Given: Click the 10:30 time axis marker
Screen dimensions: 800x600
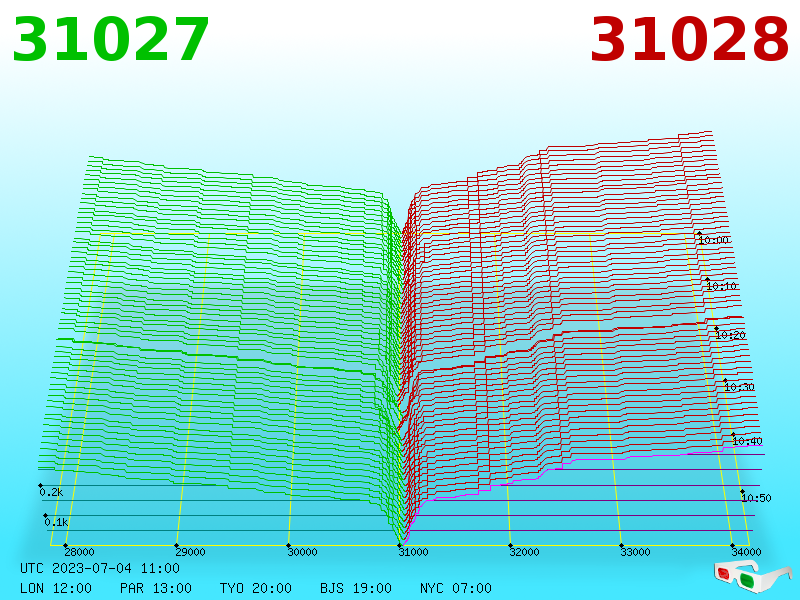Looking at the screenshot, I should [739, 387].
